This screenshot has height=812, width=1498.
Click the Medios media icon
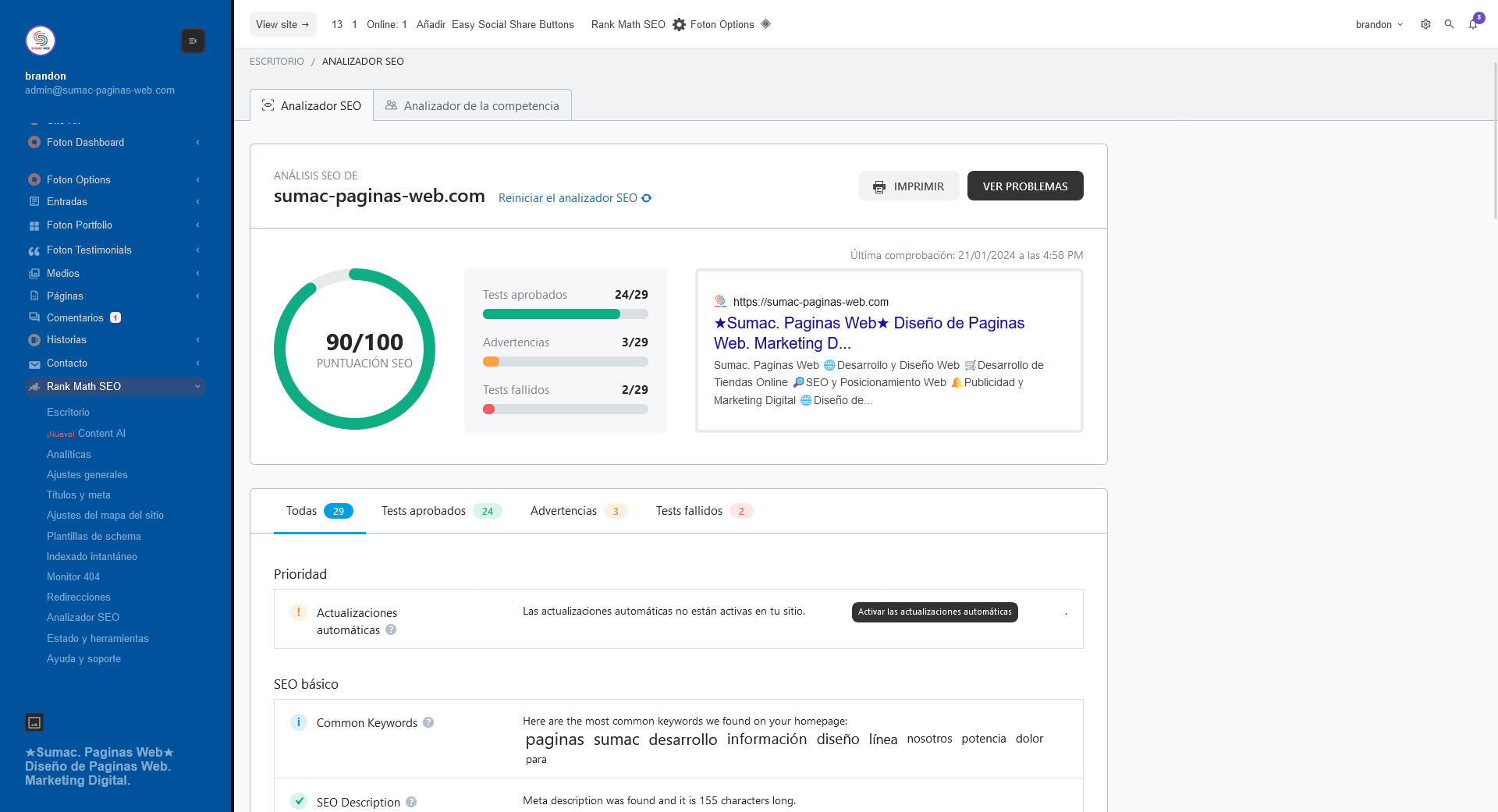[x=34, y=274]
